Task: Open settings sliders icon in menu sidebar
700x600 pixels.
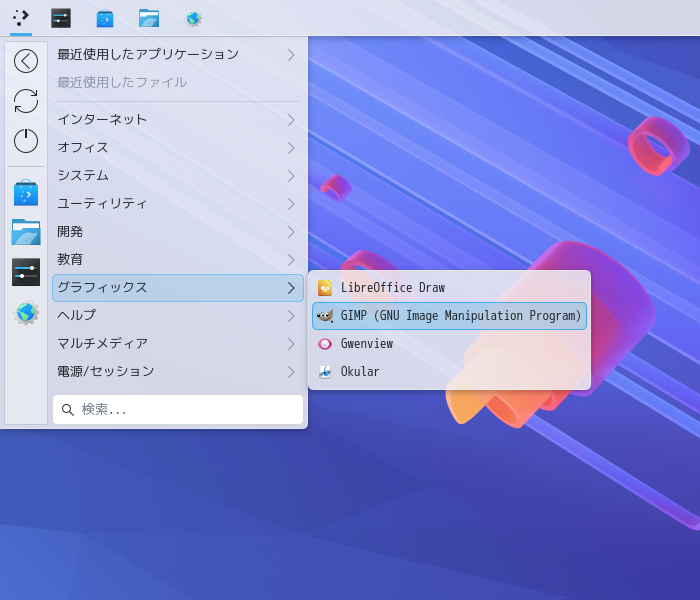Action: point(26,272)
